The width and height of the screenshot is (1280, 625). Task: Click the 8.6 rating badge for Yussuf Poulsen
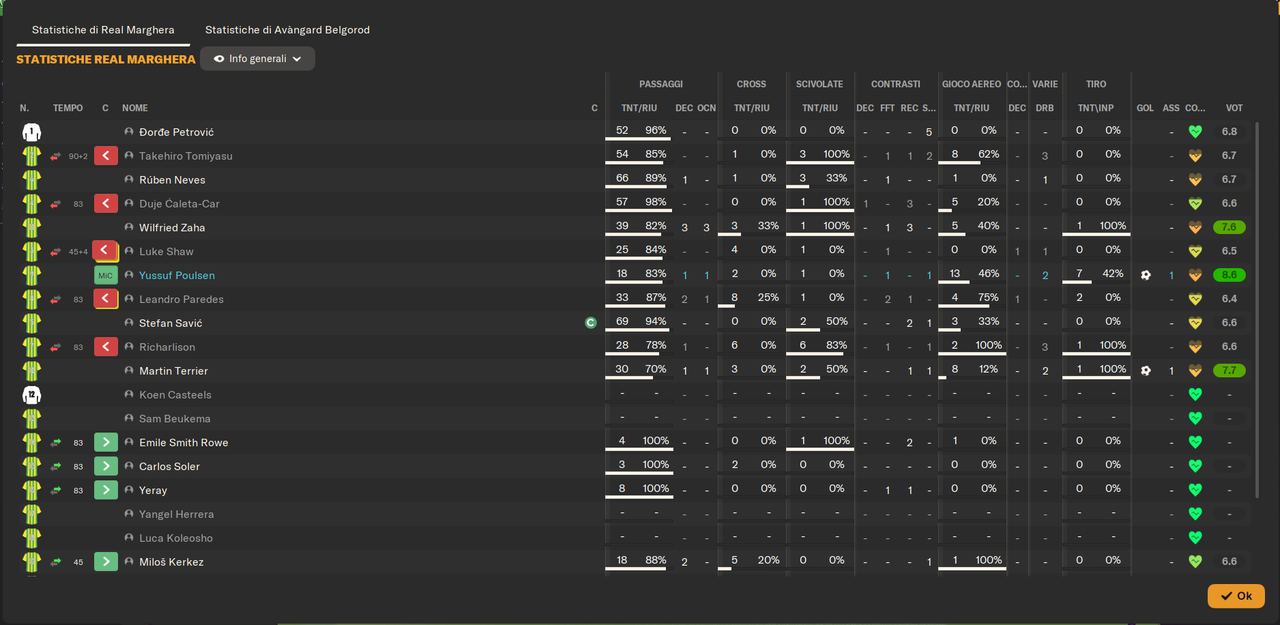1230,275
